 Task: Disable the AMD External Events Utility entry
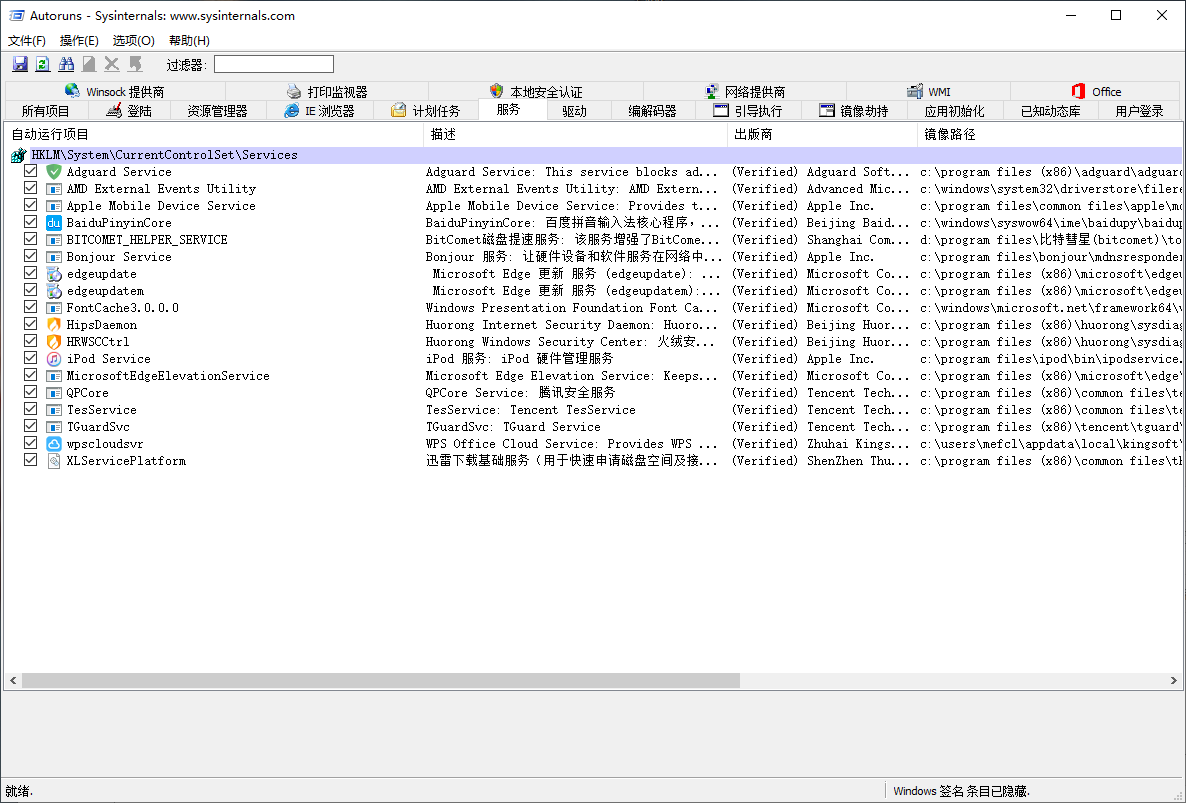click(x=30, y=188)
